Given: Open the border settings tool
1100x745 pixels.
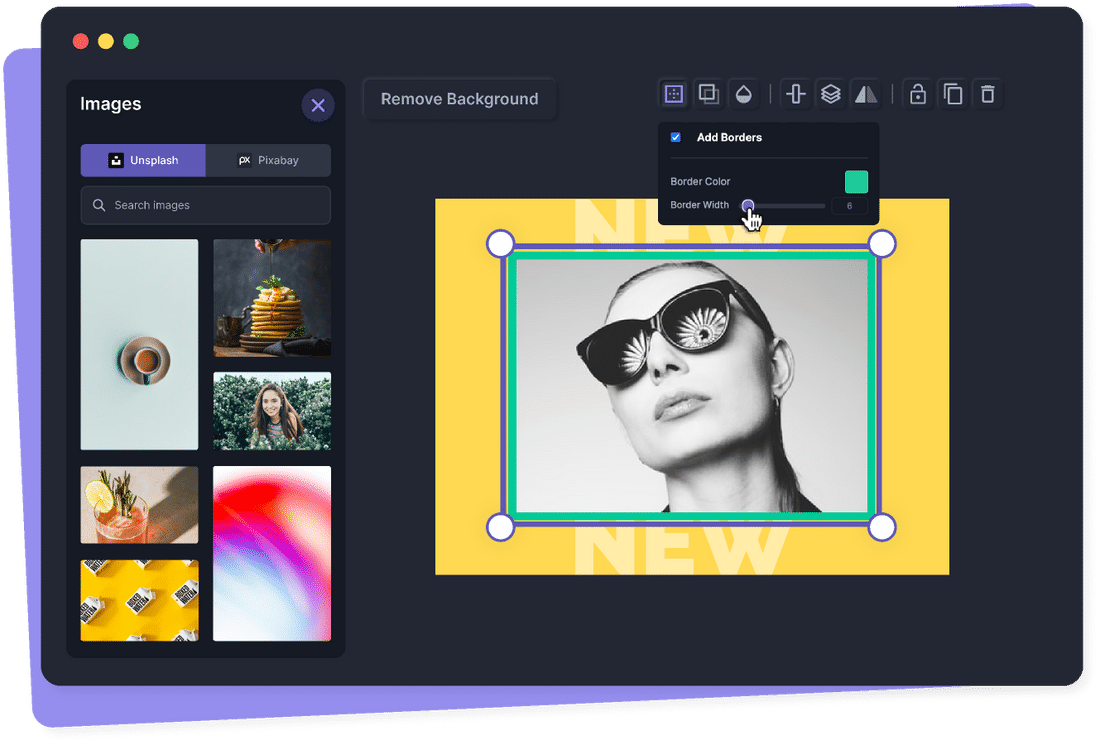Looking at the screenshot, I should [674, 94].
